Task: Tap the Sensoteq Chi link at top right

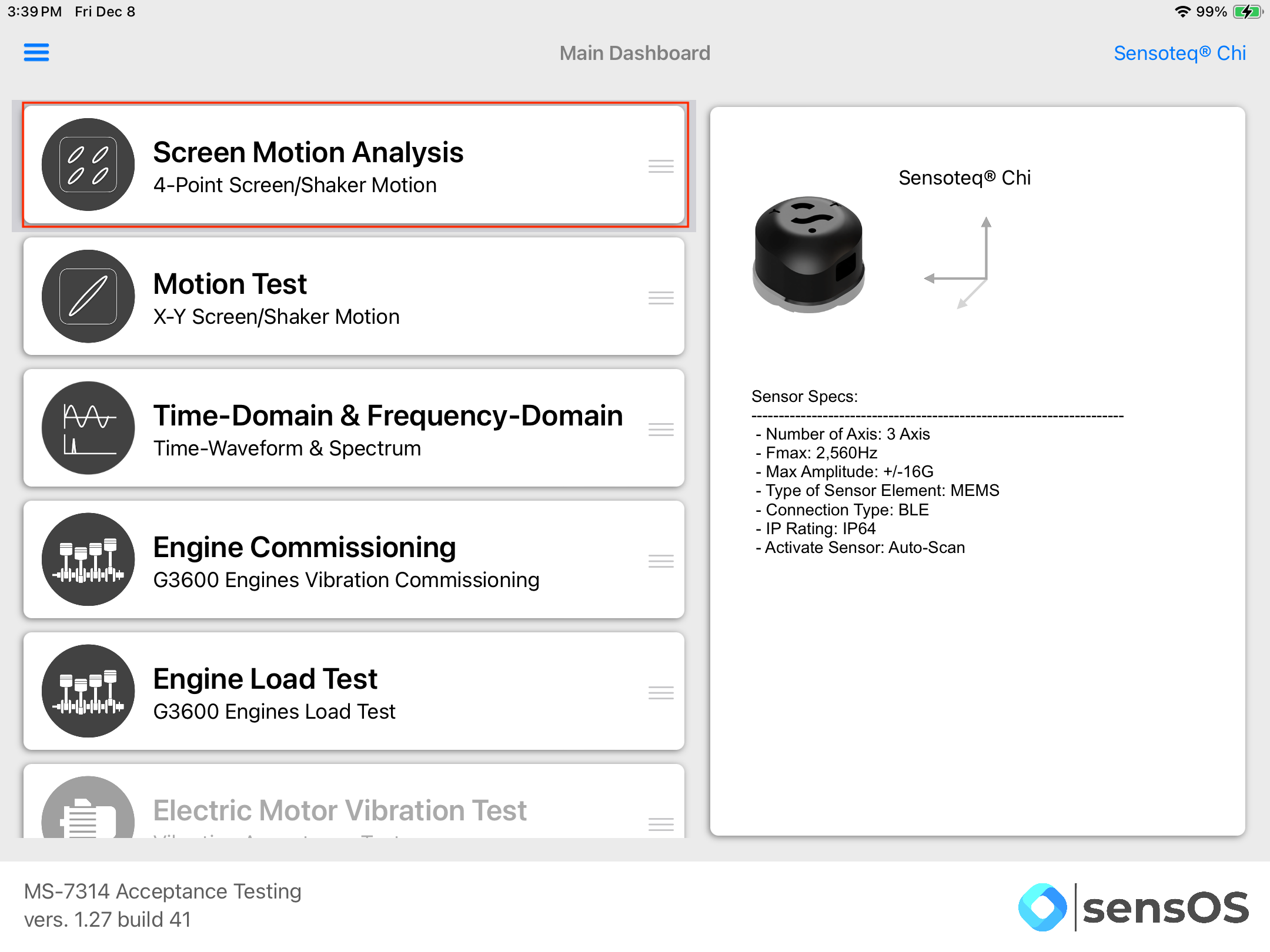Action: click(1179, 53)
